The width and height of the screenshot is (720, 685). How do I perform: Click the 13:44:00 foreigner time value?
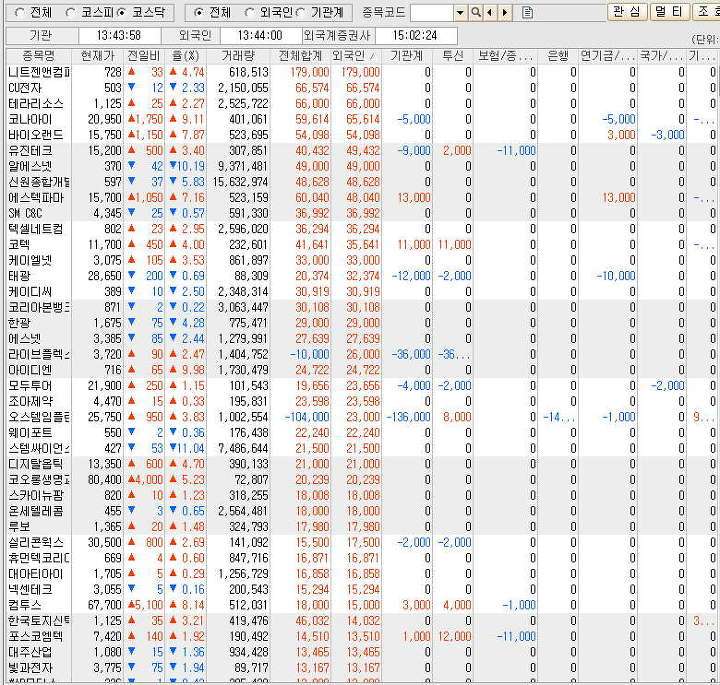point(260,35)
